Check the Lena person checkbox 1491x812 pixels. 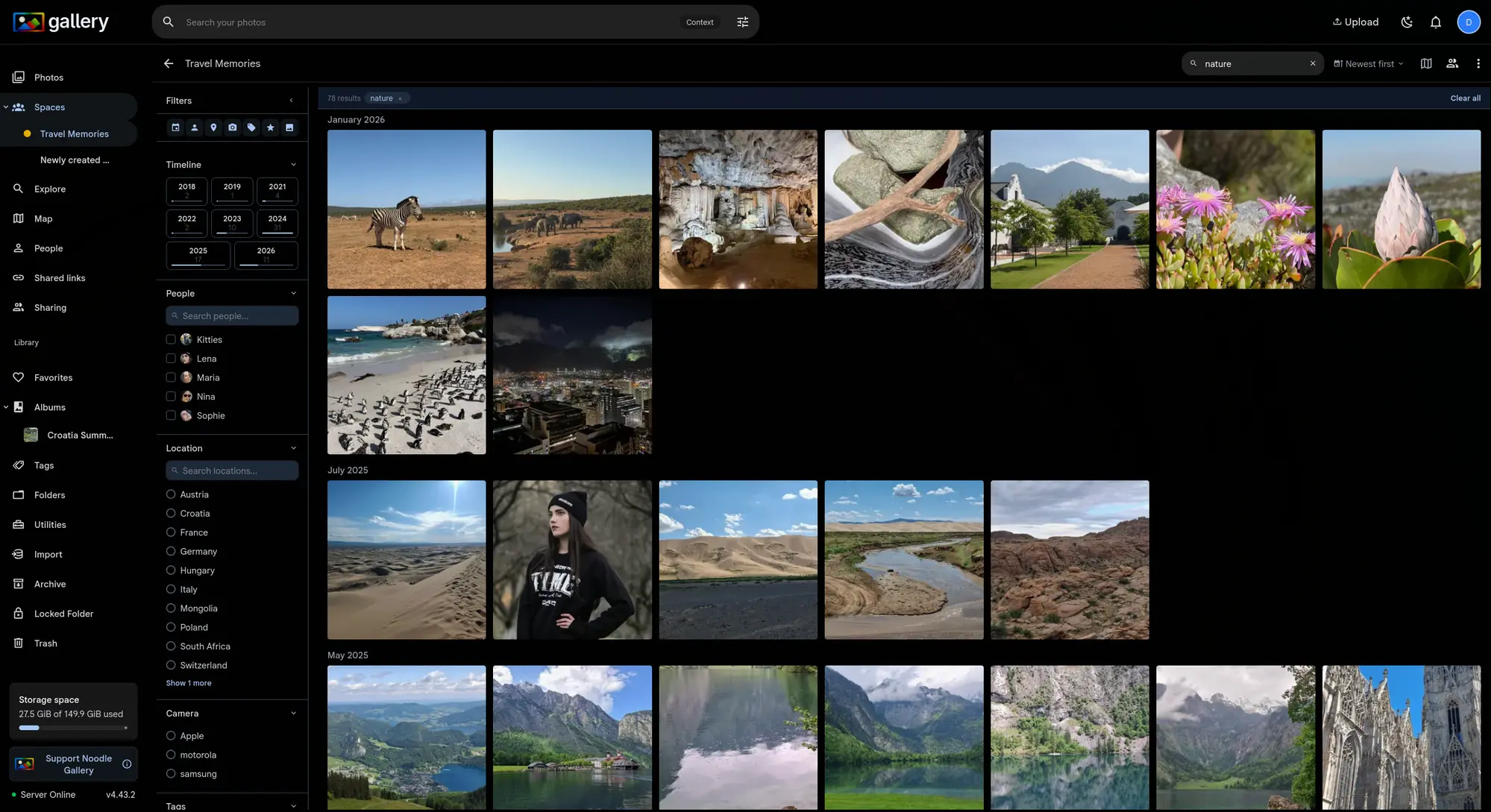click(x=171, y=359)
